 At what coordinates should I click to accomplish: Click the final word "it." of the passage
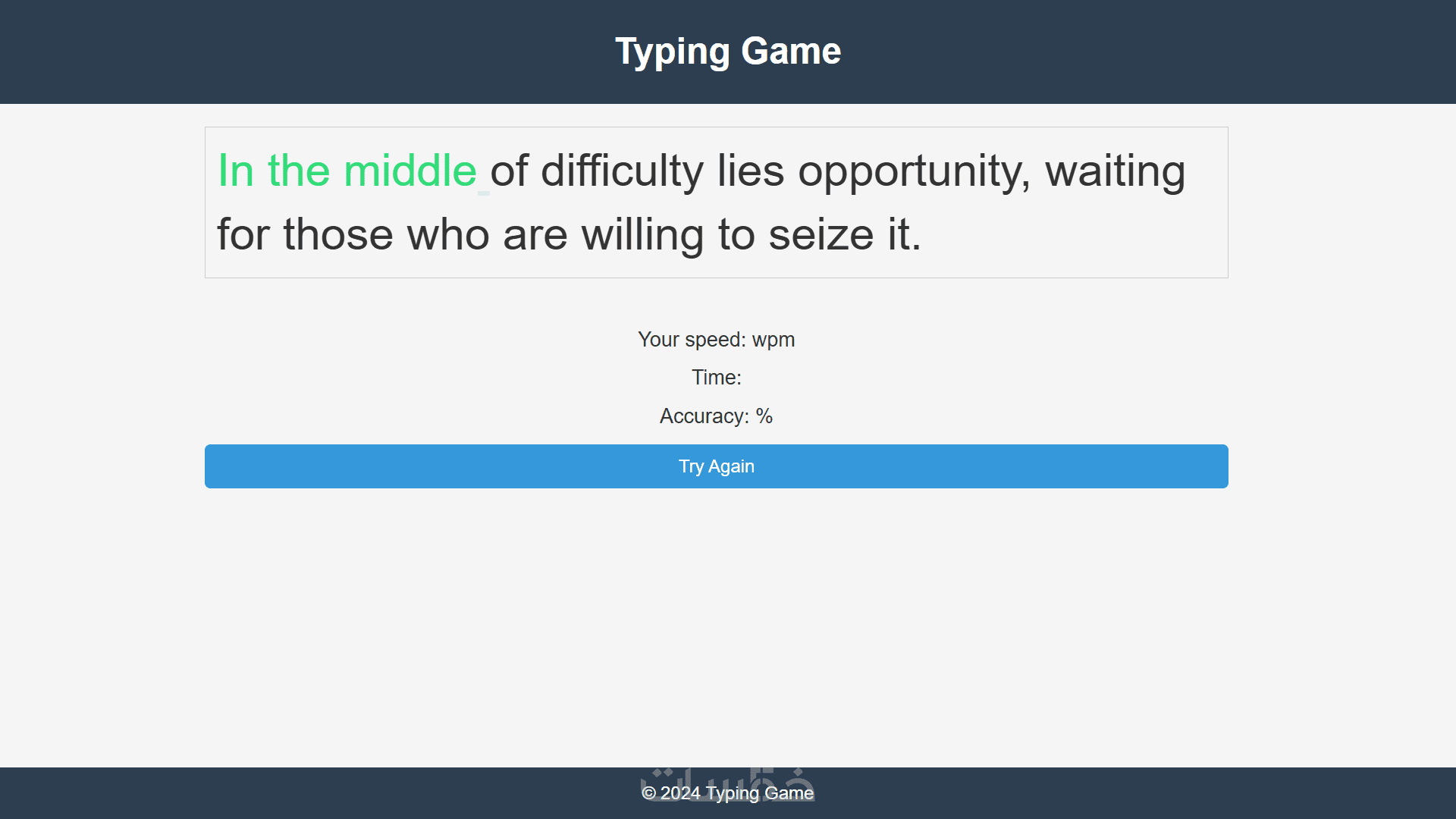point(904,234)
